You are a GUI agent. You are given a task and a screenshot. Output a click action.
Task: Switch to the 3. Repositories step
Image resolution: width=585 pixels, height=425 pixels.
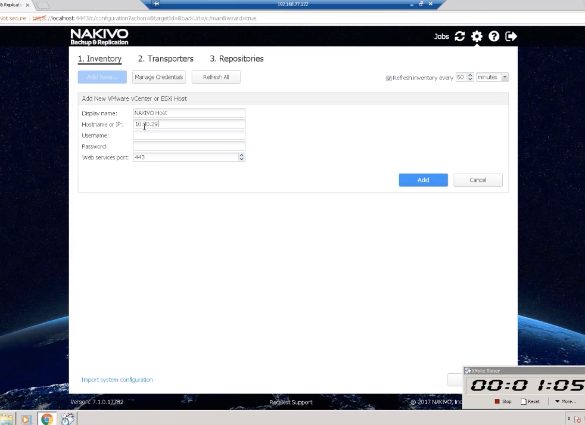(237, 59)
